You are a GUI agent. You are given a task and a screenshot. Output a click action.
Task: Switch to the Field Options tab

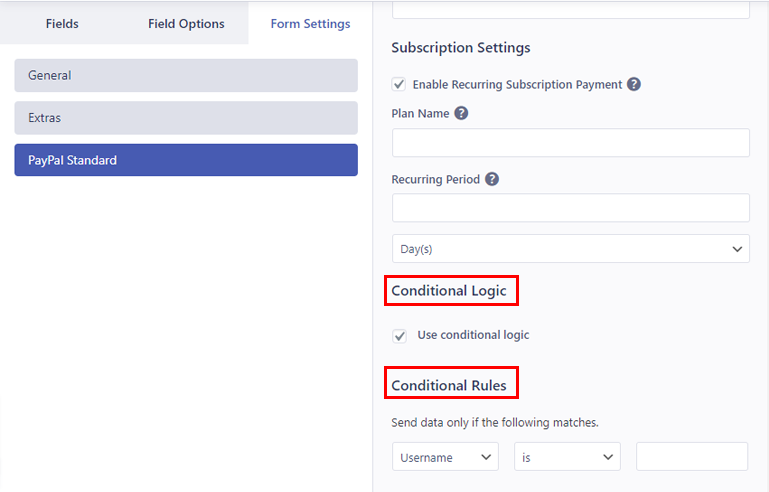[186, 24]
